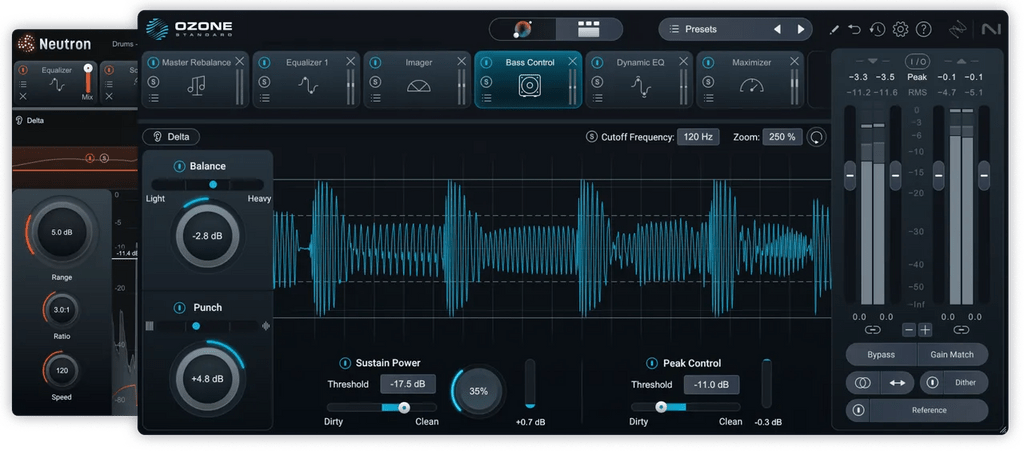Open the Reference panel button
The image size is (1024, 454).
click(929, 410)
